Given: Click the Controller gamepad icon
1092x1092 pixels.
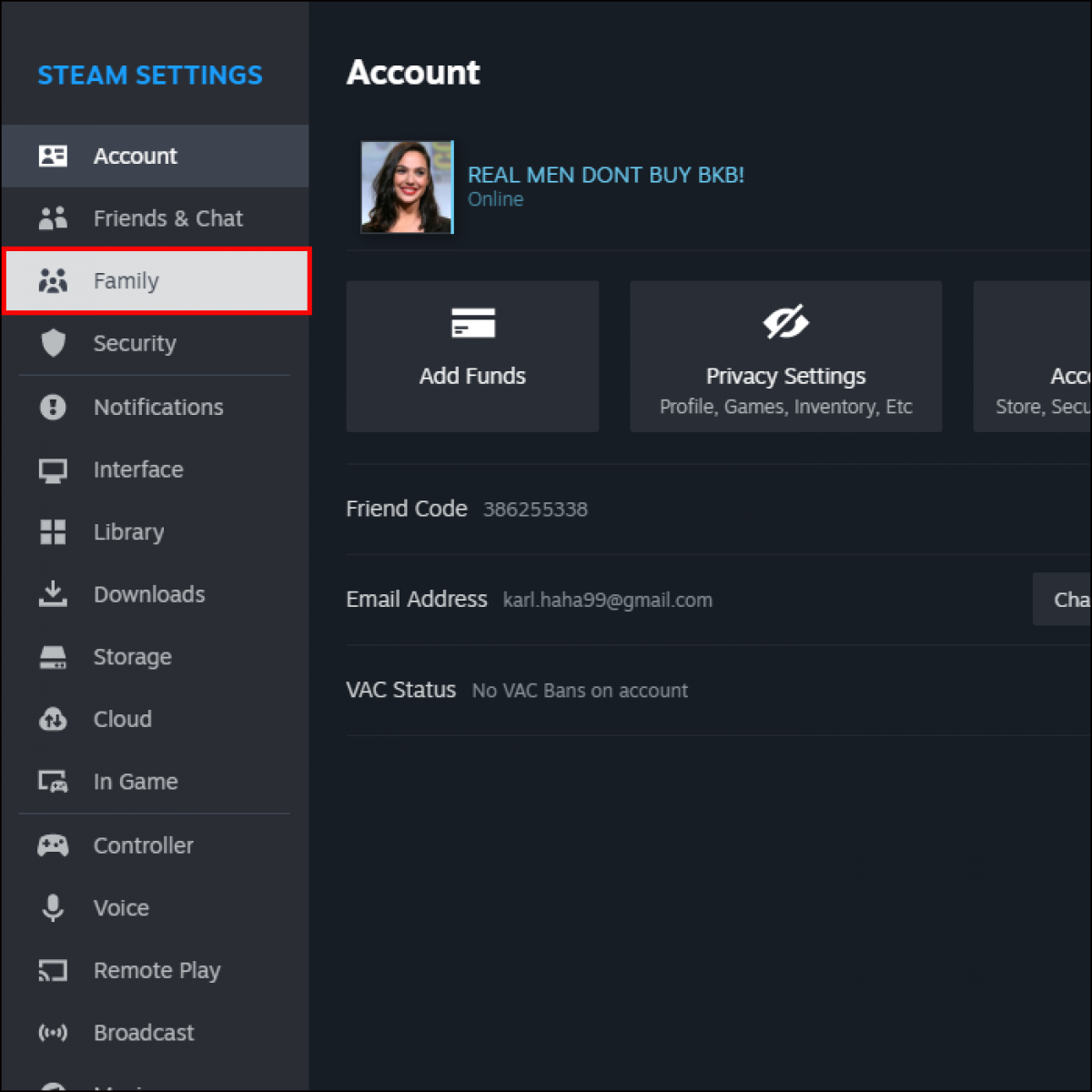Looking at the screenshot, I should coord(53,845).
